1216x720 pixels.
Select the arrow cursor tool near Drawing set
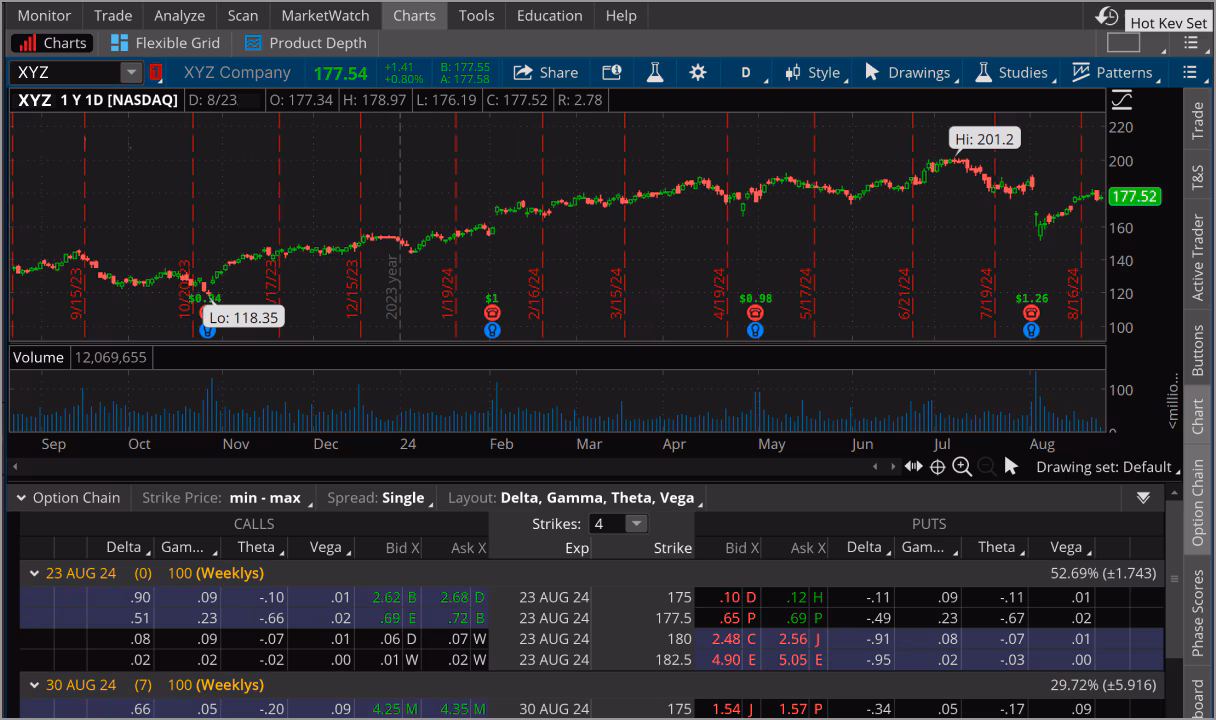tap(1012, 466)
